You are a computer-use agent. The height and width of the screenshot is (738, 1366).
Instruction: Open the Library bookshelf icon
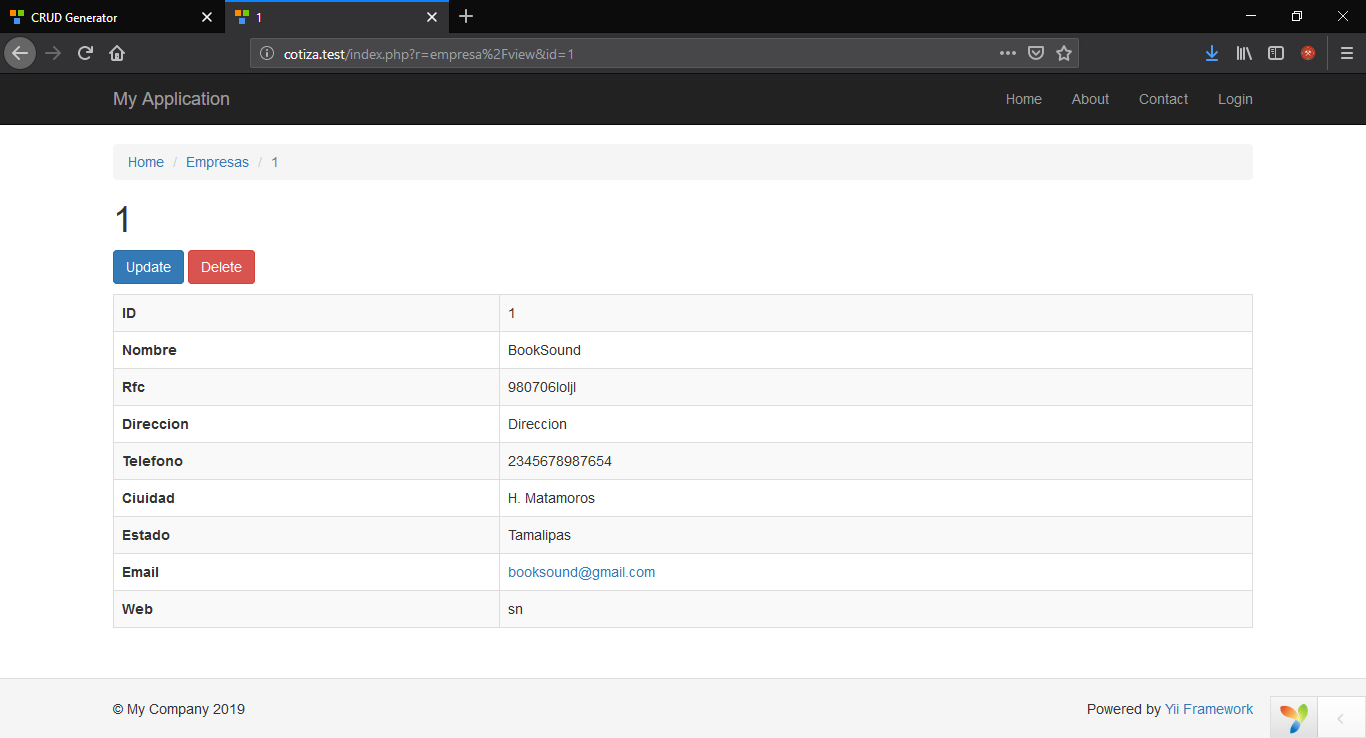point(1244,53)
